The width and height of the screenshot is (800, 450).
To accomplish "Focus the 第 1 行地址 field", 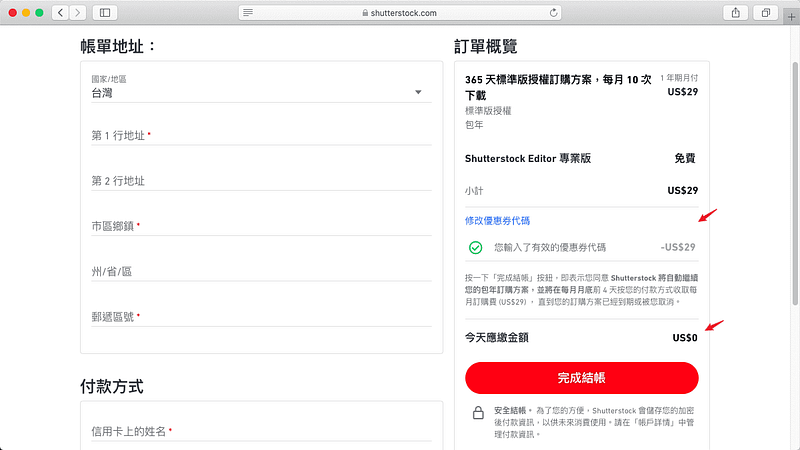I will coord(261,136).
